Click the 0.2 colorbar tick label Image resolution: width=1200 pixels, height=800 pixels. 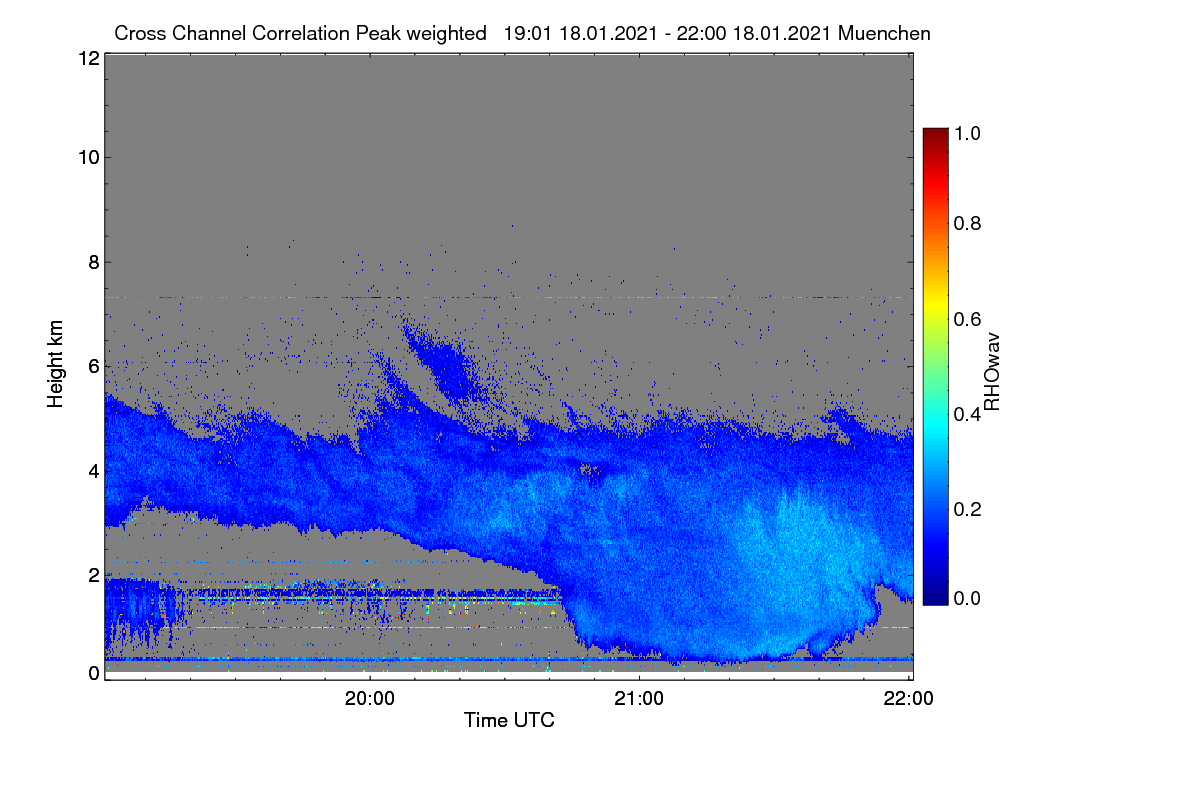click(x=968, y=509)
